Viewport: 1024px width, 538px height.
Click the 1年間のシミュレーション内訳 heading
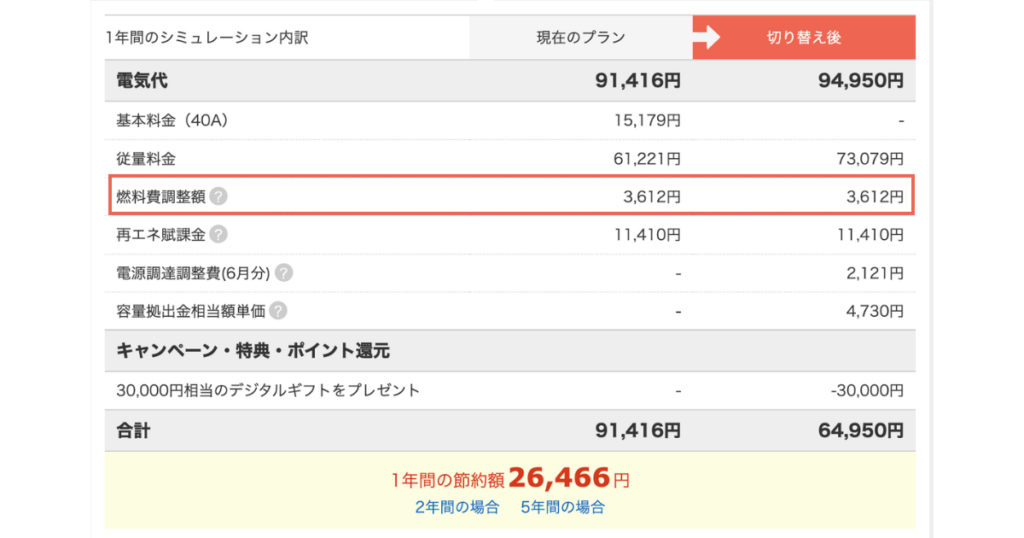tap(207, 38)
